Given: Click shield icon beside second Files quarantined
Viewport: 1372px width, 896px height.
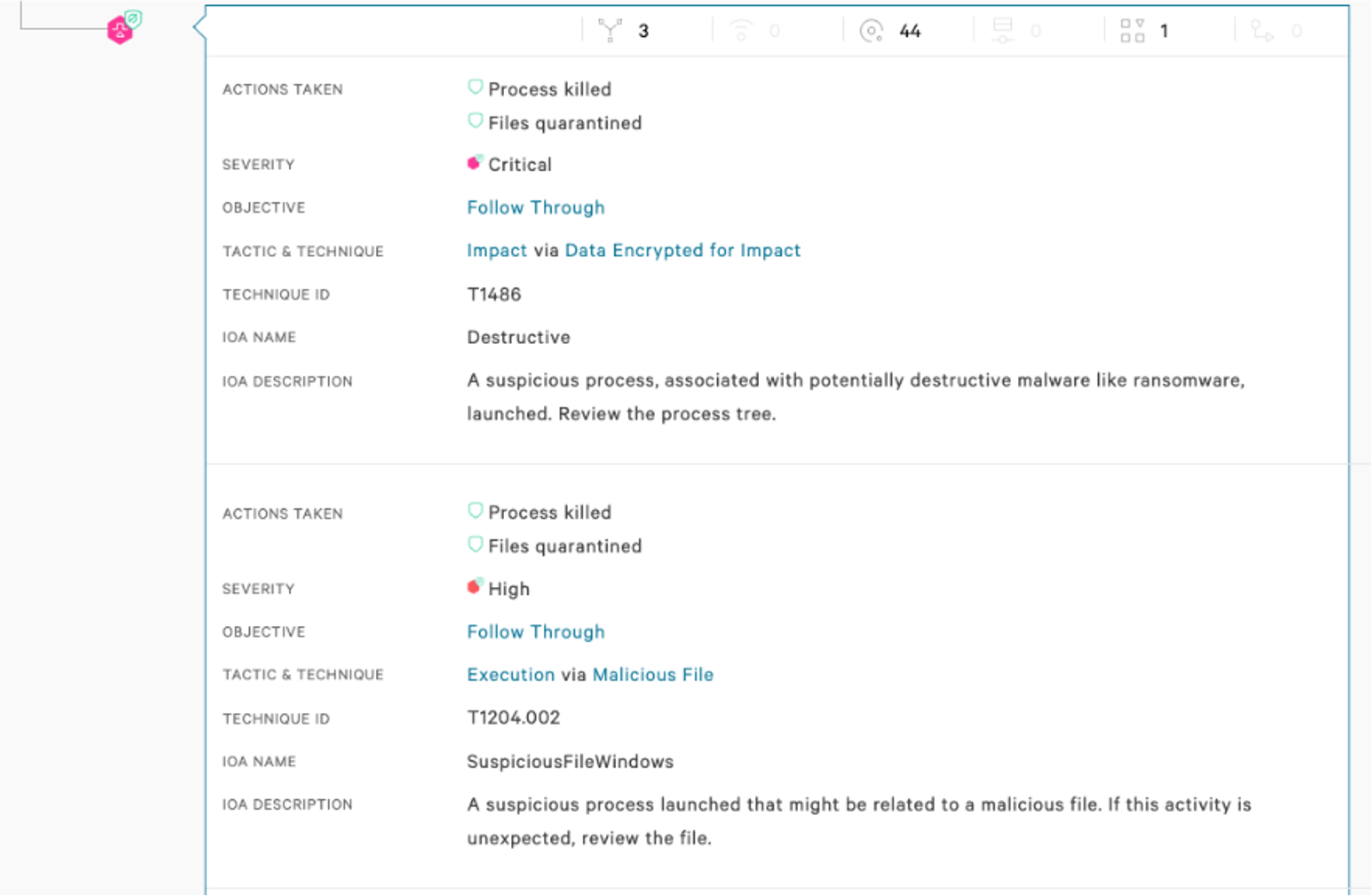Looking at the screenshot, I should 475,544.
